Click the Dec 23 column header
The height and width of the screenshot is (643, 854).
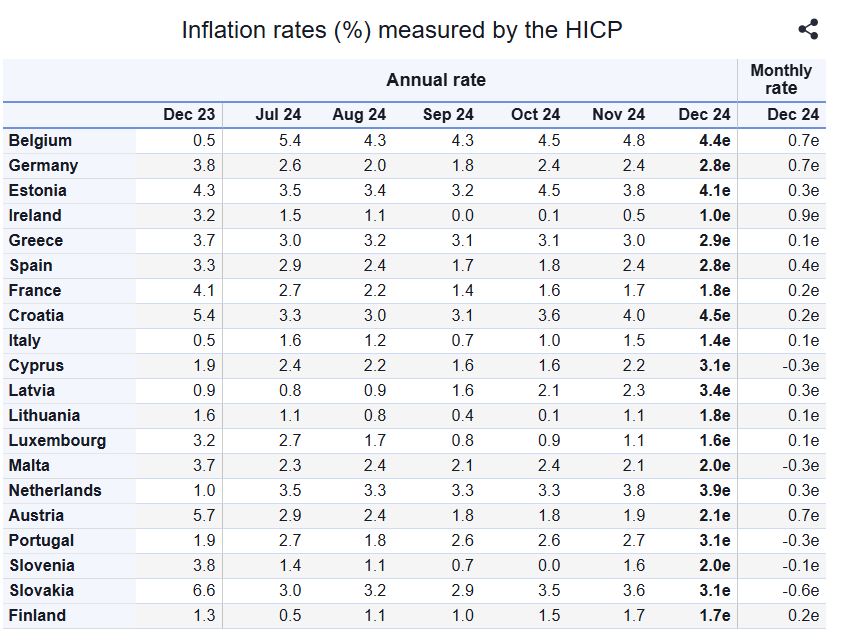click(189, 114)
